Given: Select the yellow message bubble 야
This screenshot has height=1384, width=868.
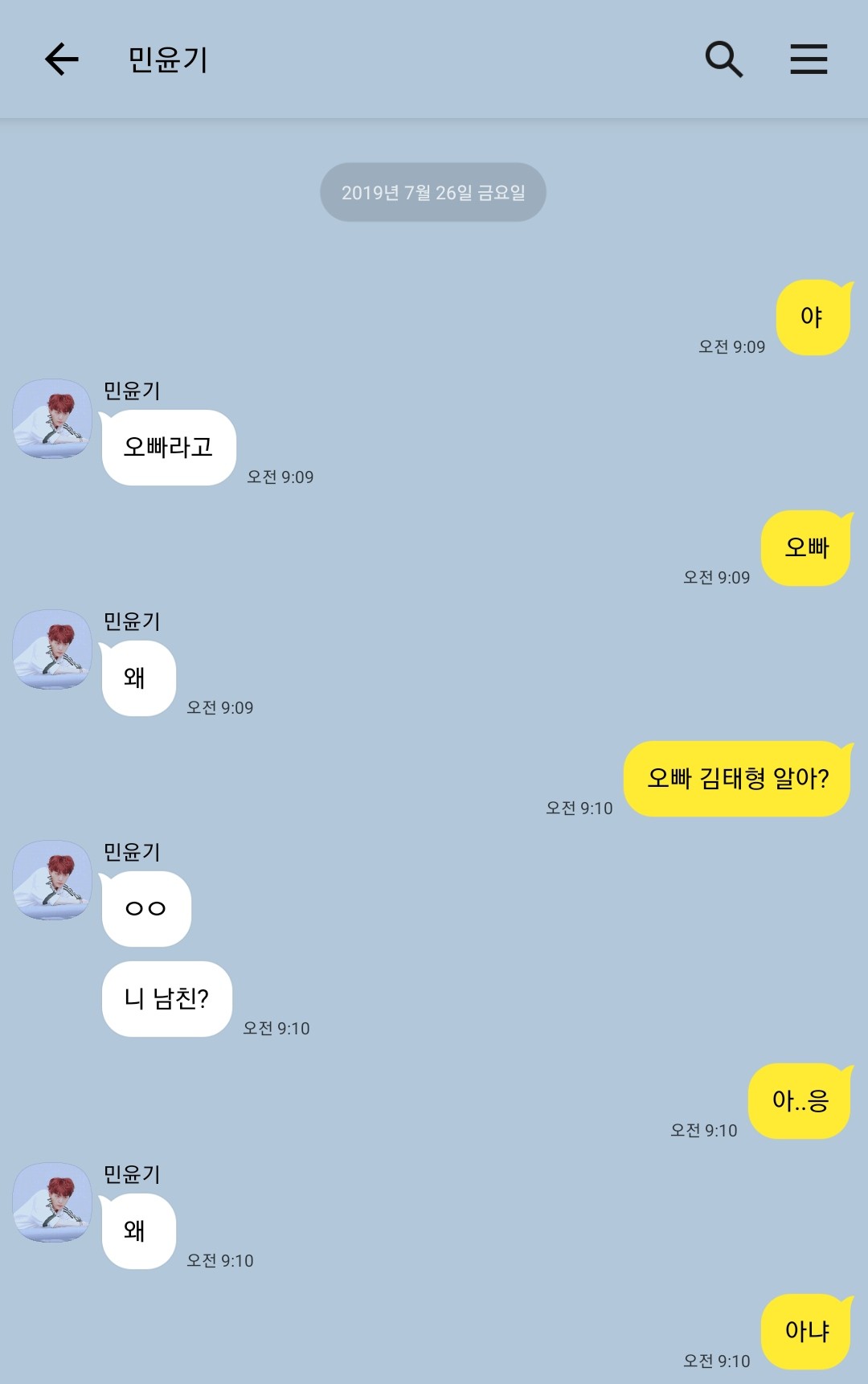Looking at the screenshot, I should point(813,317).
